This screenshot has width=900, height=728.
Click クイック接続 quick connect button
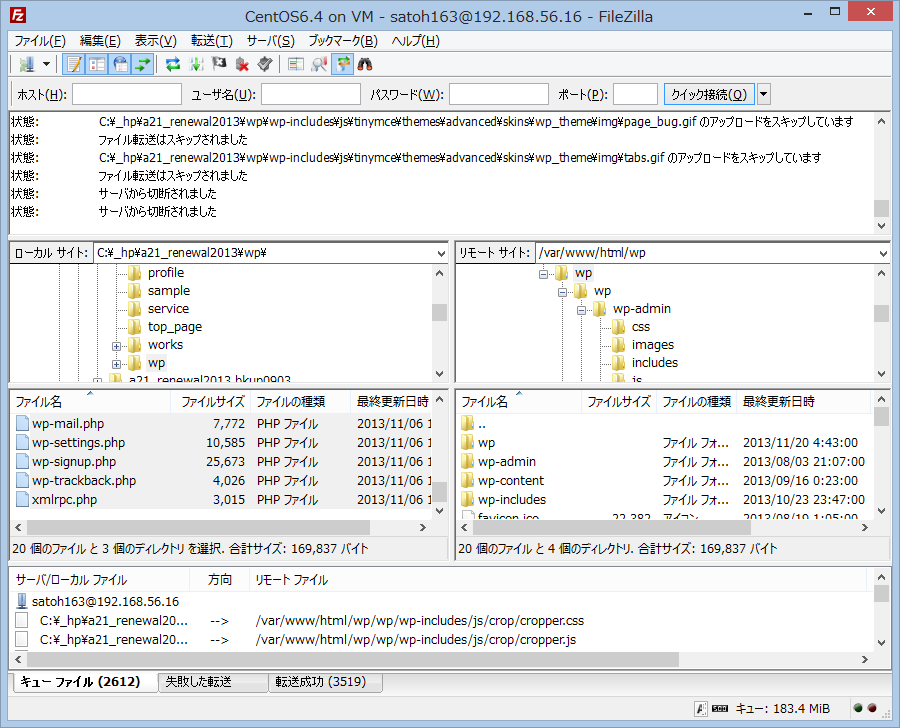709,95
